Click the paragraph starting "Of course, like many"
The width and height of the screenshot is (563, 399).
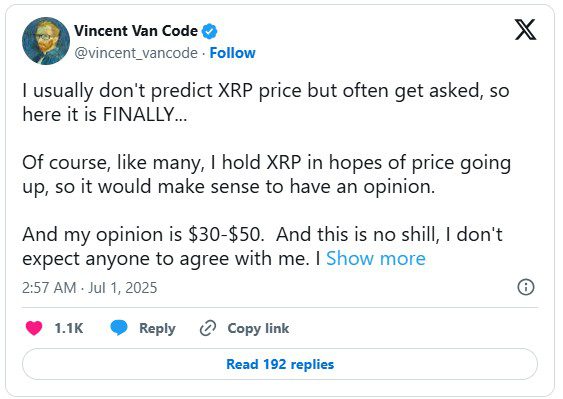266,175
